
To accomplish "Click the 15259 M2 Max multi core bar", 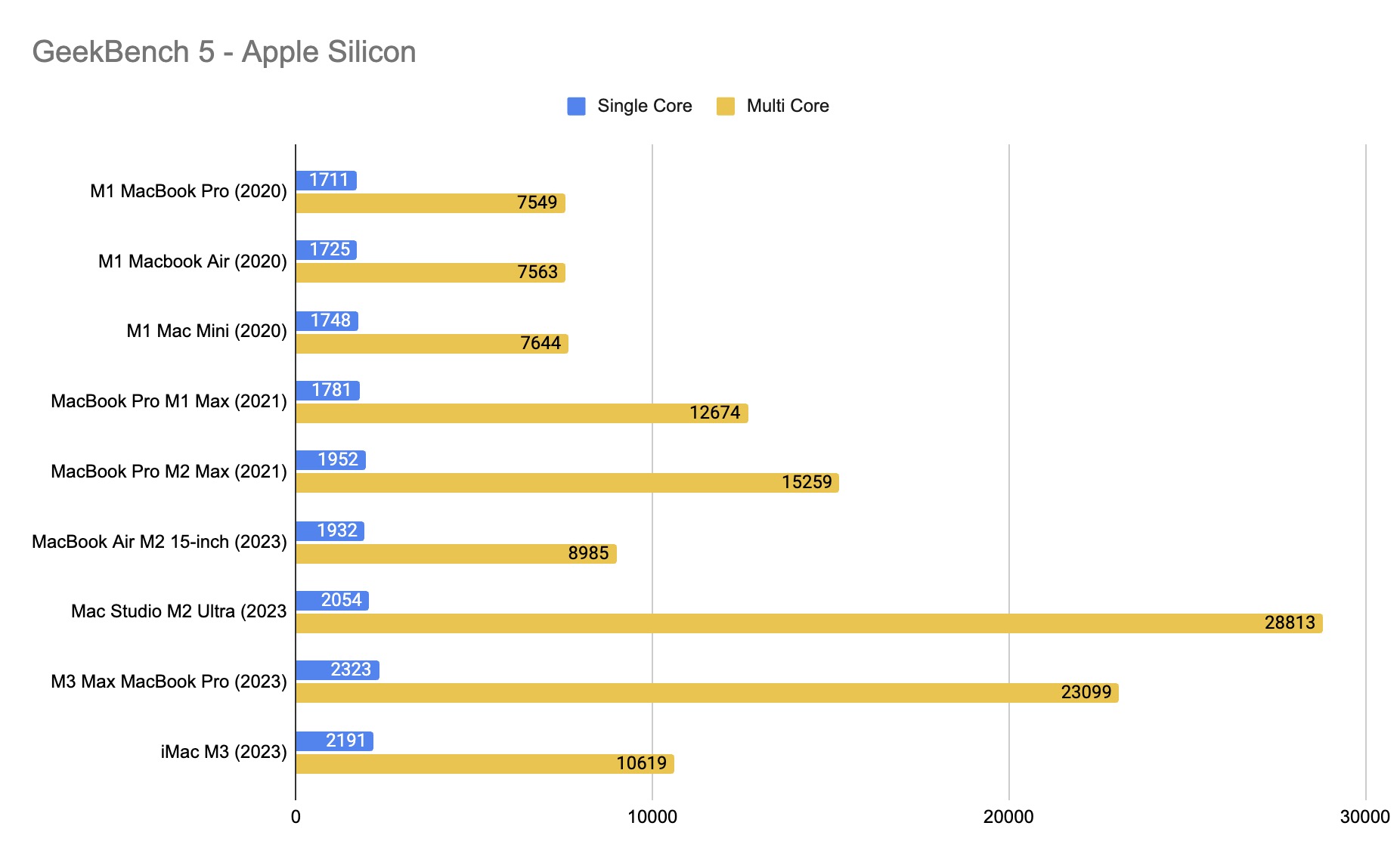I will pyautogui.click(x=567, y=483).
